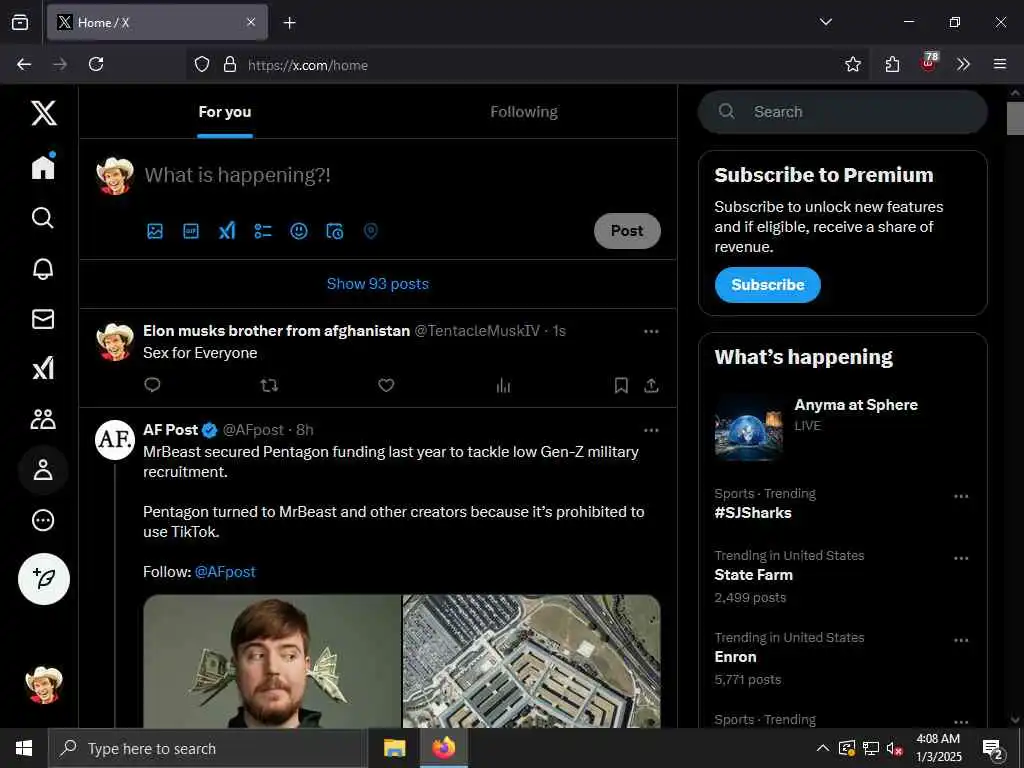The height and width of the screenshot is (768, 1024).
Task: Reply to the 'Sex for Everyone' post
Action: pos(152,385)
